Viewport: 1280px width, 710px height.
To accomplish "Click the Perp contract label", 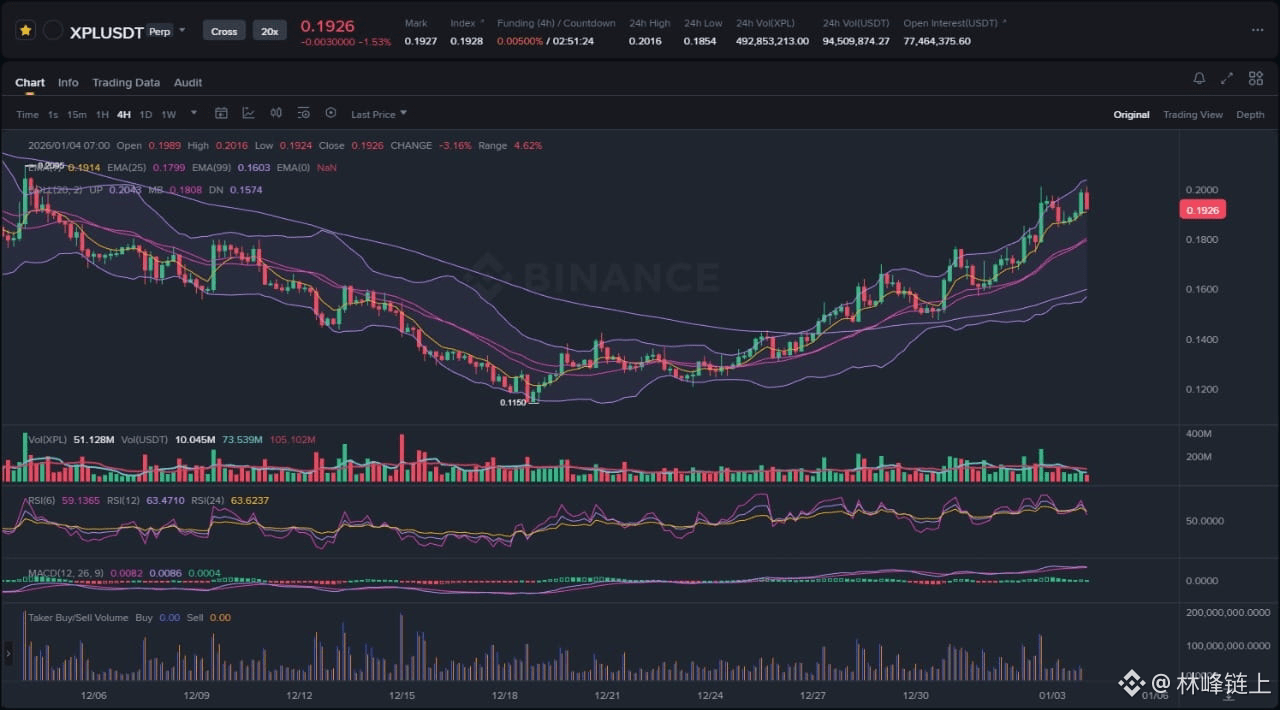I will click(159, 31).
